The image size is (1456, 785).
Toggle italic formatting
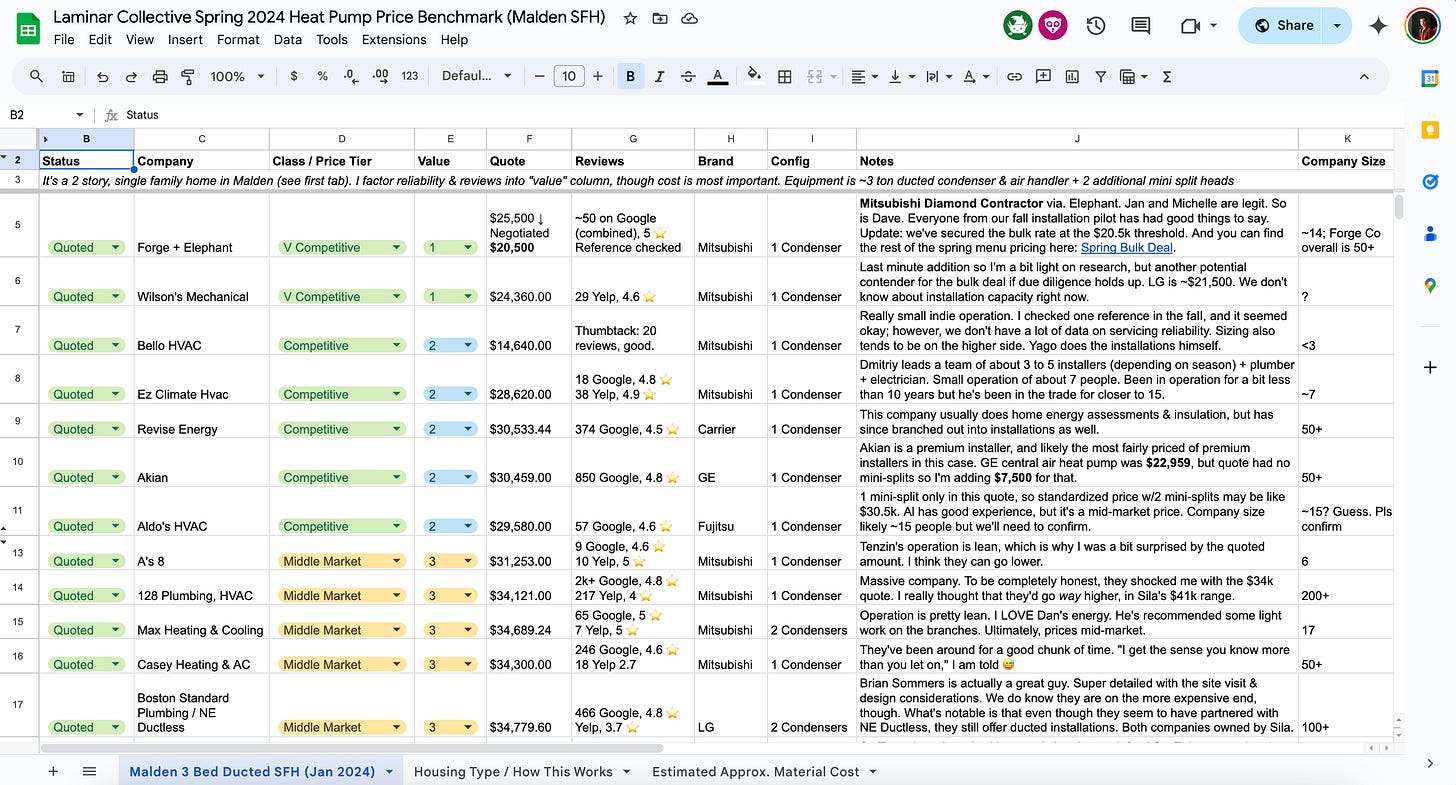(x=659, y=76)
